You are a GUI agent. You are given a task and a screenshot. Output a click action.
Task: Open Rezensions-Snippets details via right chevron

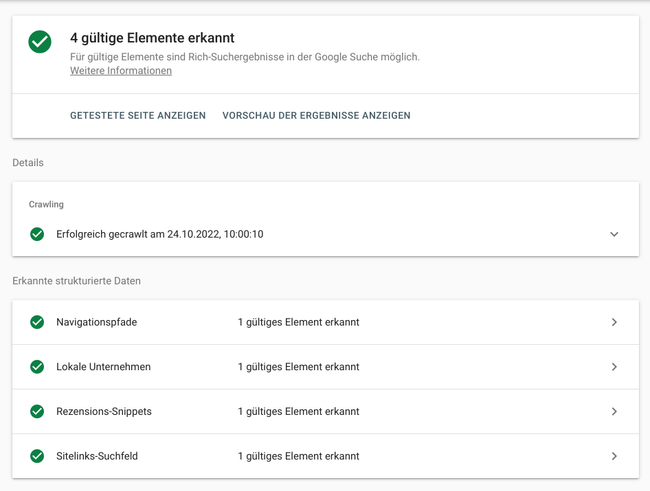(x=614, y=411)
